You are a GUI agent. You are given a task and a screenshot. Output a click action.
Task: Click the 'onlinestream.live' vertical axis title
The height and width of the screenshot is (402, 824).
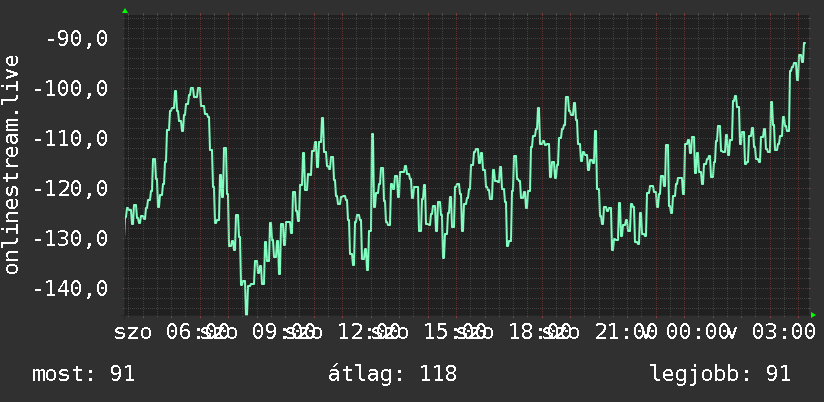pos(11,164)
